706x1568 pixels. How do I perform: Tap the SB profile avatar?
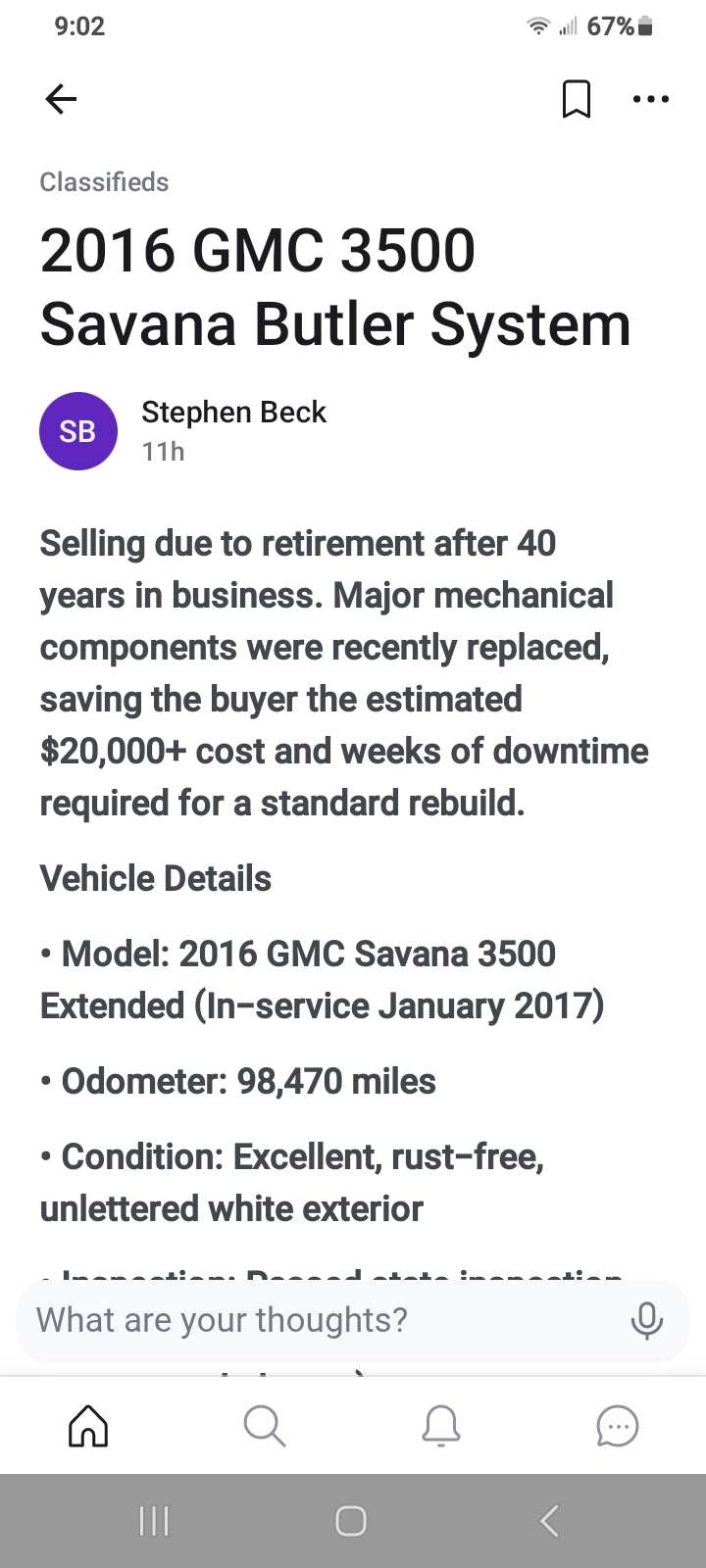click(x=78, y=431)
